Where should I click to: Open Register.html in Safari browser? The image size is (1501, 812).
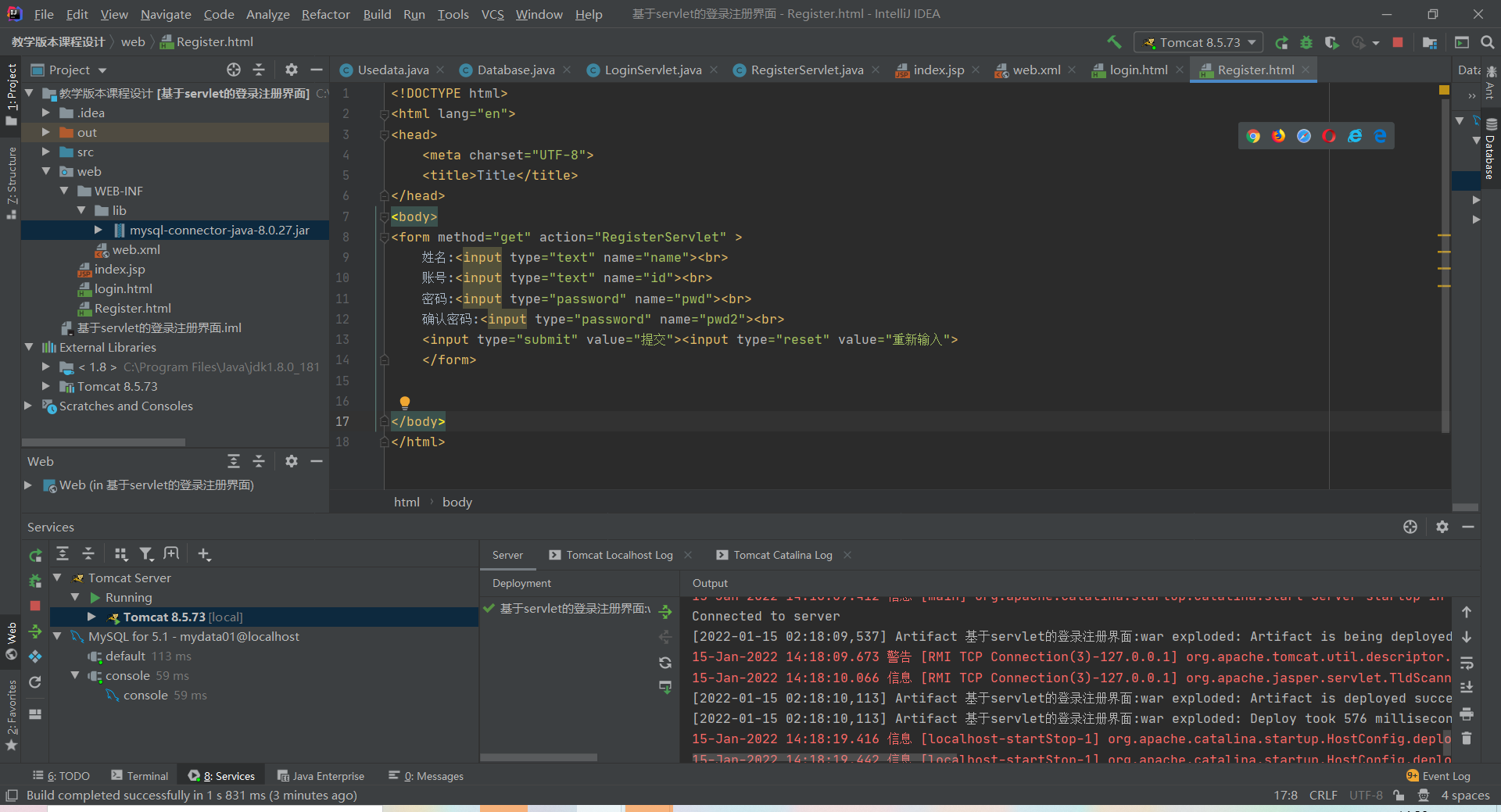[1304, 136]
